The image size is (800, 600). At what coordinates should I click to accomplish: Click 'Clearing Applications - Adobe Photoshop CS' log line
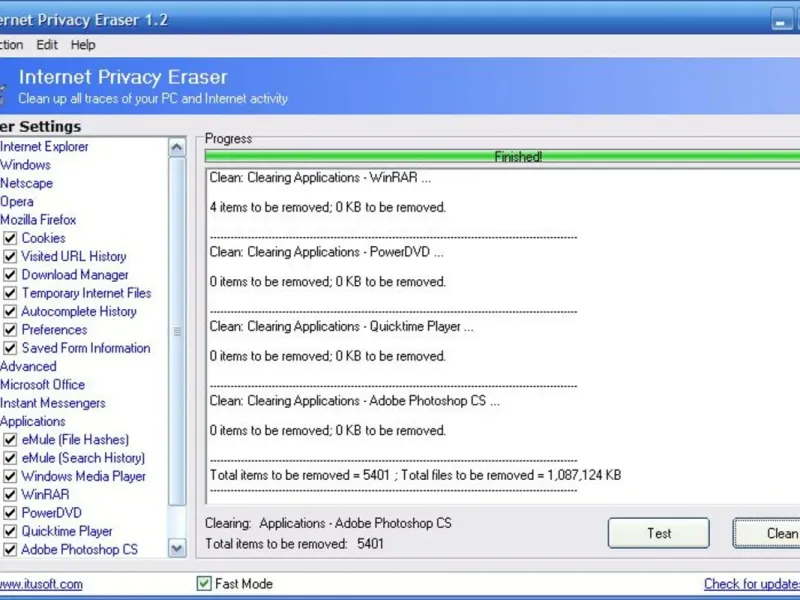point(355,401)
